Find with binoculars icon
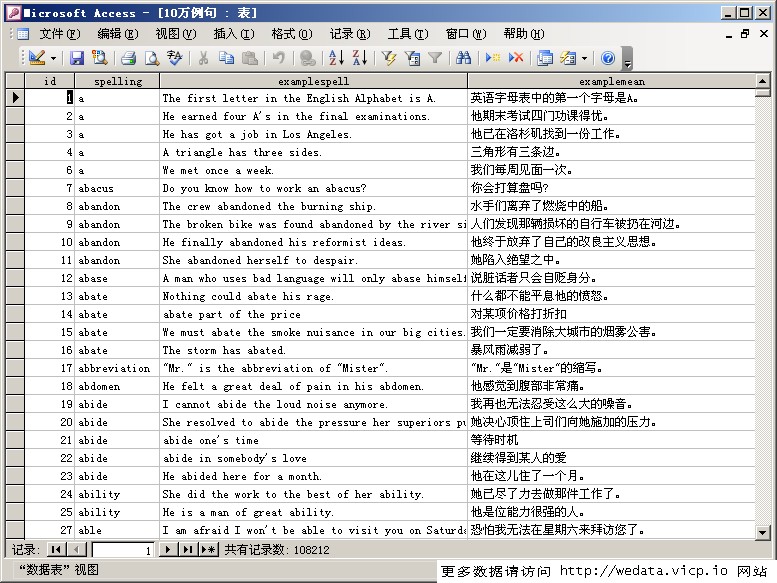Viewport: 777px width, 583px height. [x=463, y=58]
